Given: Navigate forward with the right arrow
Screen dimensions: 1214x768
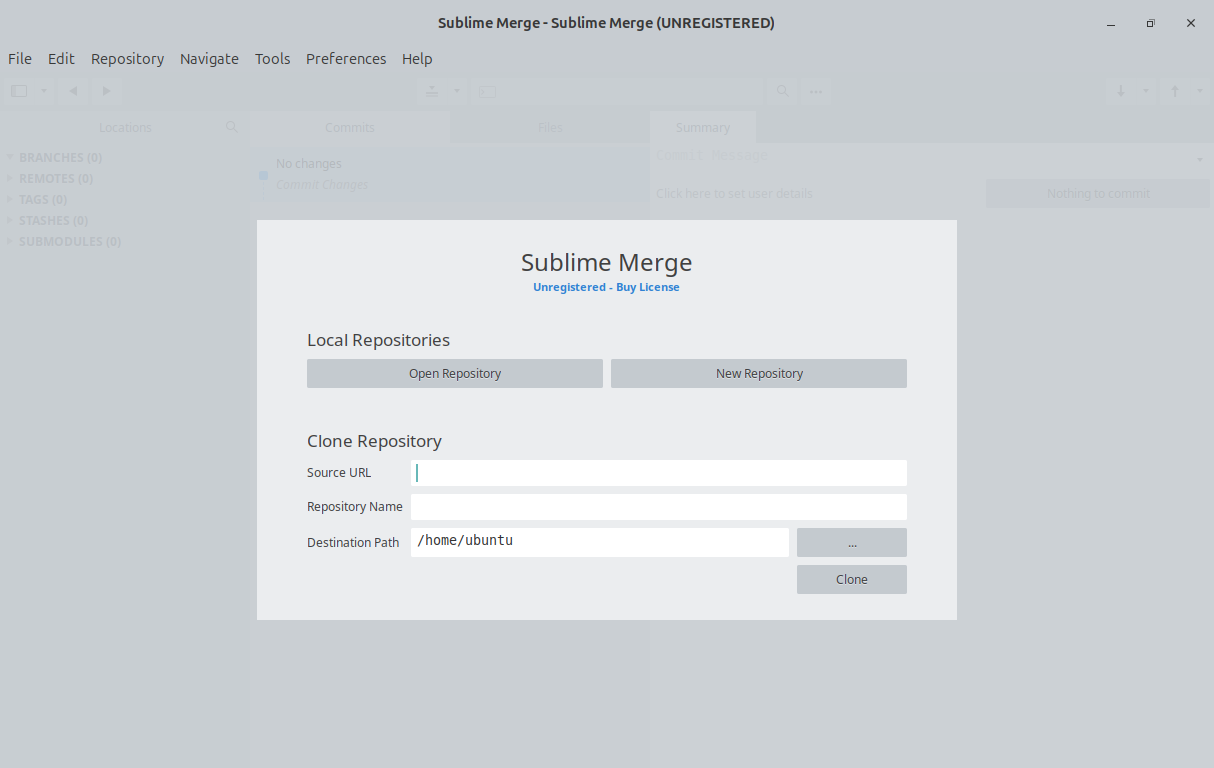Looking at the screenshot, I should tap(105, 91).
